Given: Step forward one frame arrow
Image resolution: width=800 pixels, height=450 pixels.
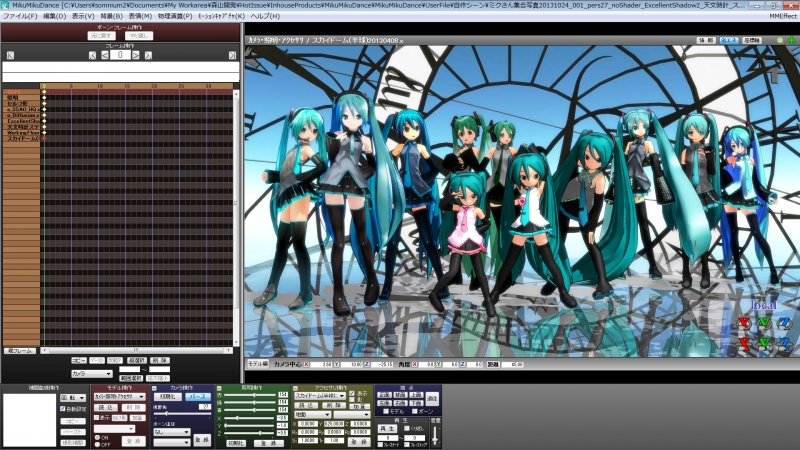Looking at the screenshot, I should [x=136, y=55].
